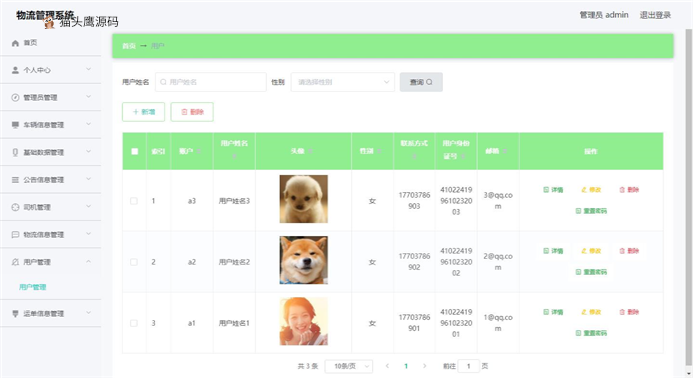Click the home icon beside 首页
693x378 pixels.
pos(15,43)
